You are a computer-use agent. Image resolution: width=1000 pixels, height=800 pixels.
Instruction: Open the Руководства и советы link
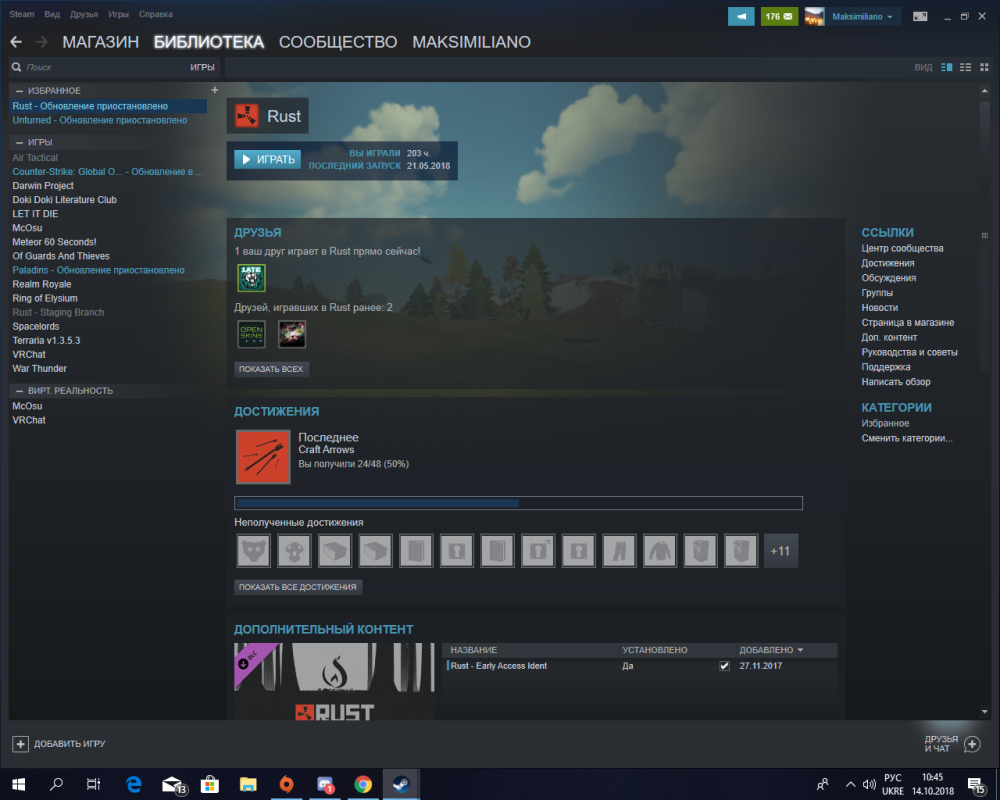tap(909, 352)
